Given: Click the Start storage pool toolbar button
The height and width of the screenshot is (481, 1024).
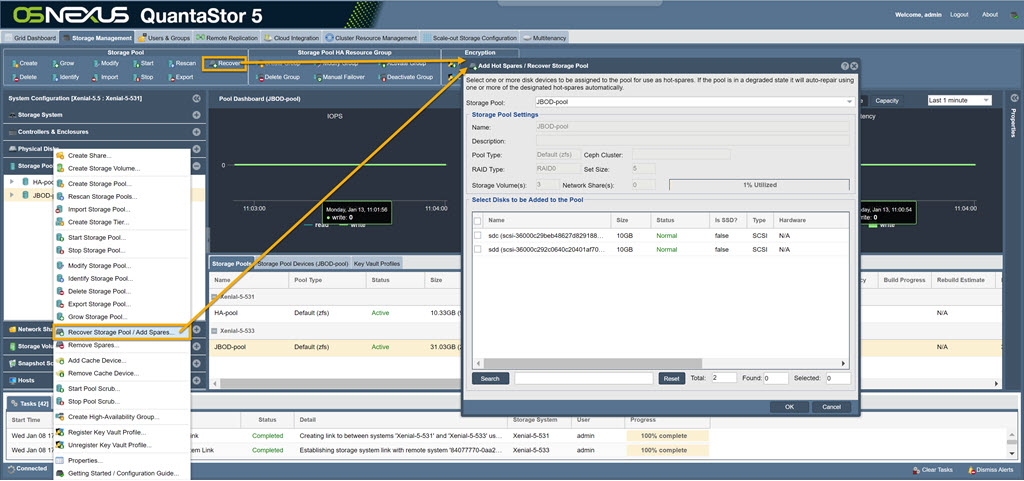Looking at the screenshot, I should coord(143,64).
